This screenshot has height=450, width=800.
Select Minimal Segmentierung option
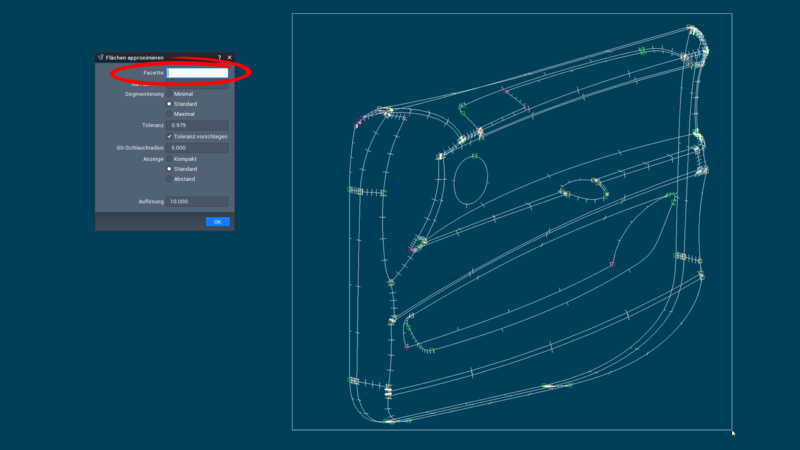tap(169, 94)
